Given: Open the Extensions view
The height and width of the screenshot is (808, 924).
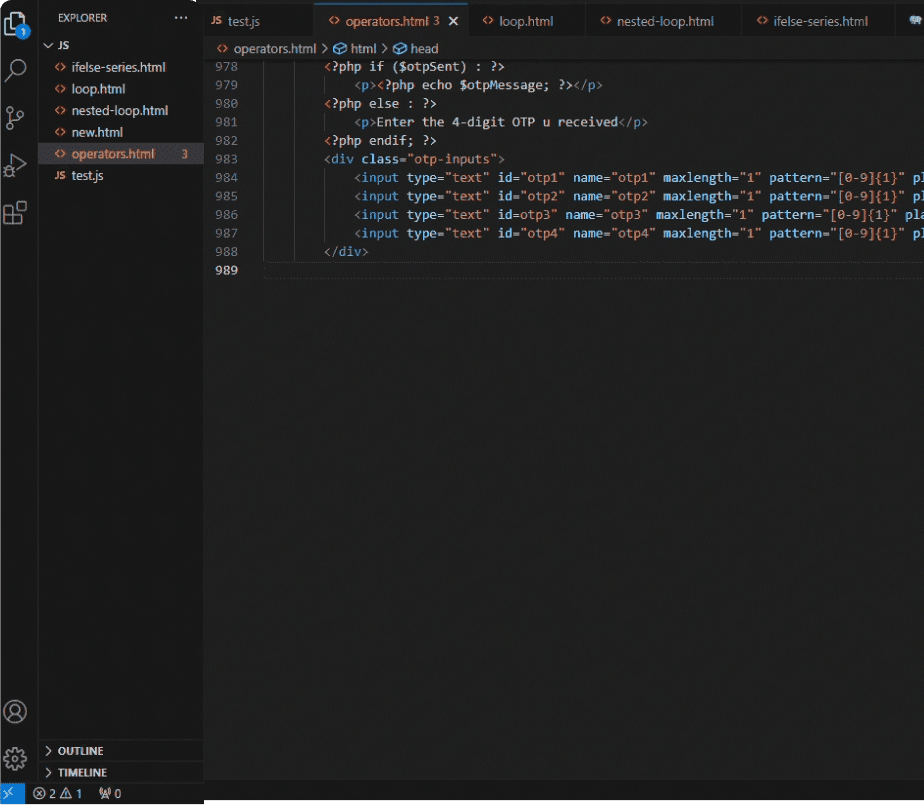Looking at the screenshot, I should [x=15, y=213].
